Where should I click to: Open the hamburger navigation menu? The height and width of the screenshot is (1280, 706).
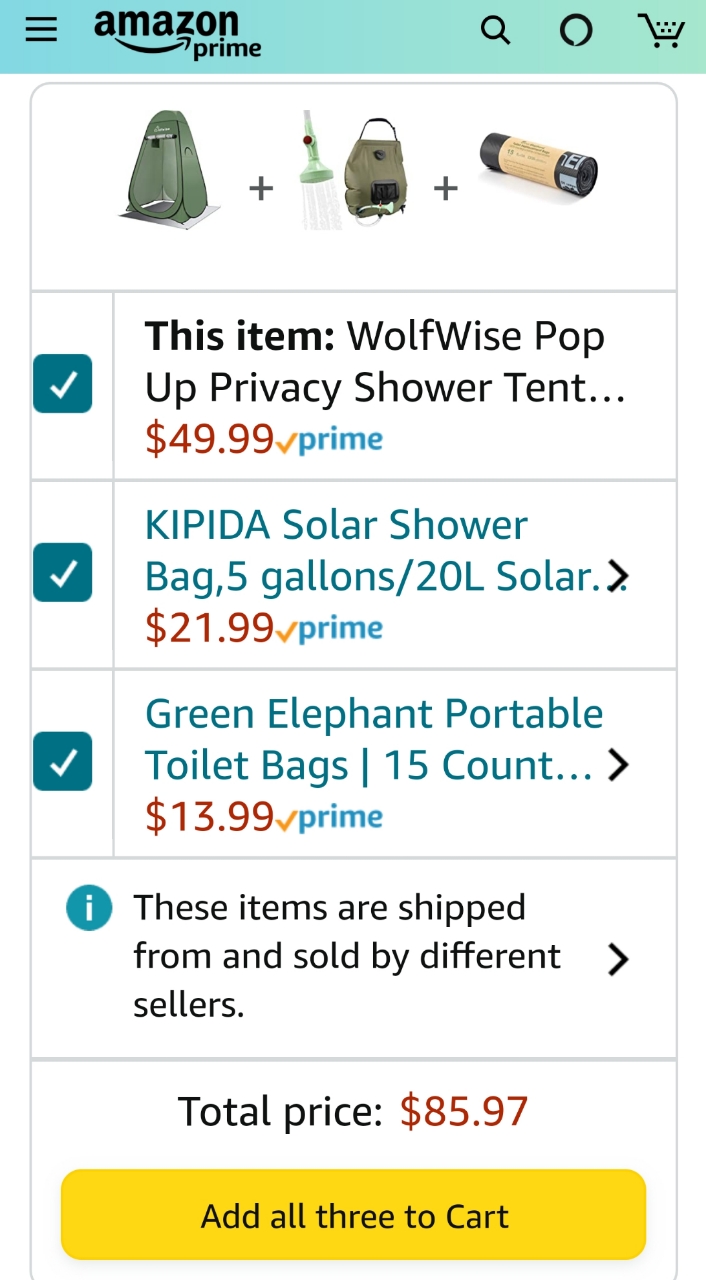coord(41,30)
